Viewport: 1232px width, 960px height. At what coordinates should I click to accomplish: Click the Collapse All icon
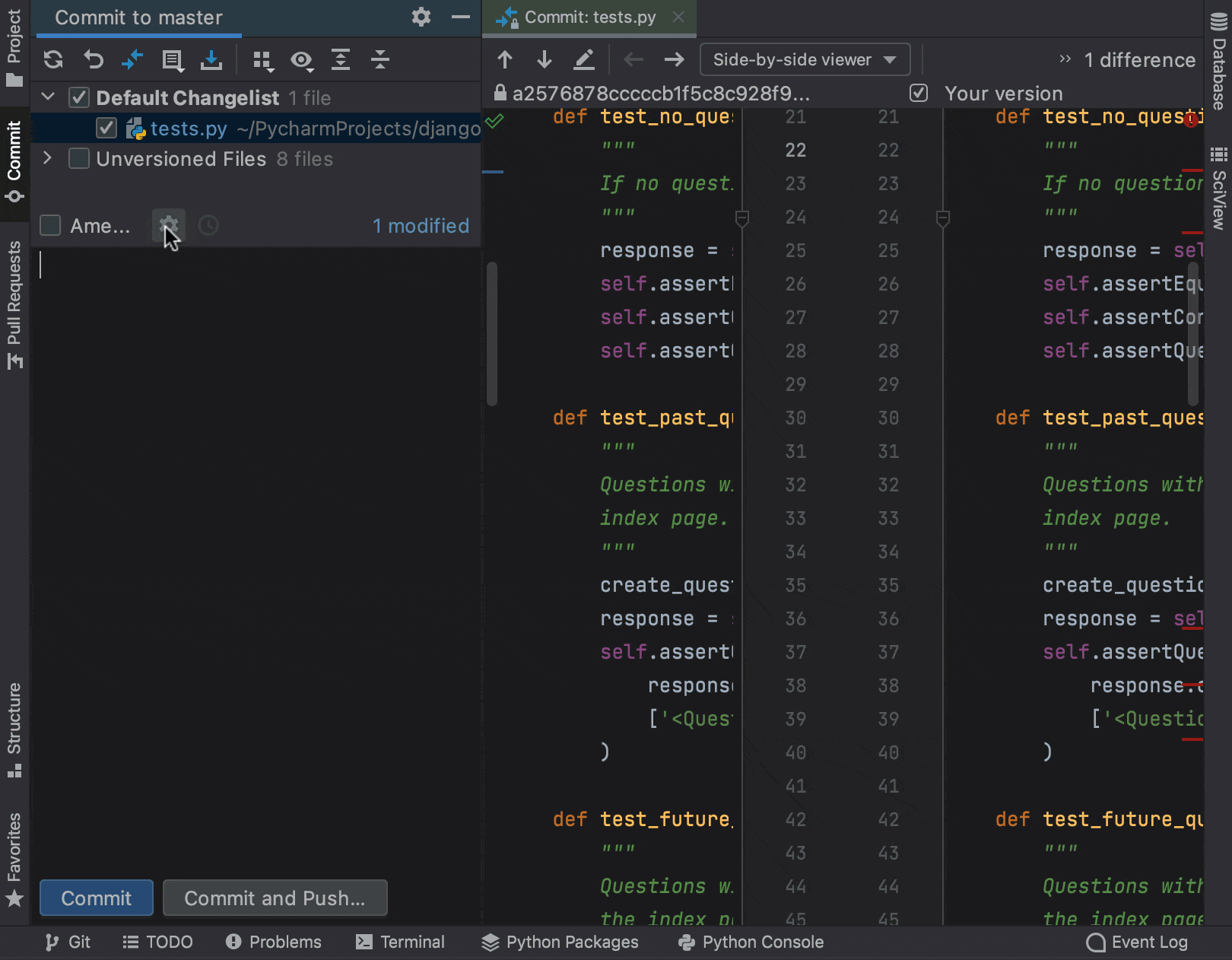[380, 60]
